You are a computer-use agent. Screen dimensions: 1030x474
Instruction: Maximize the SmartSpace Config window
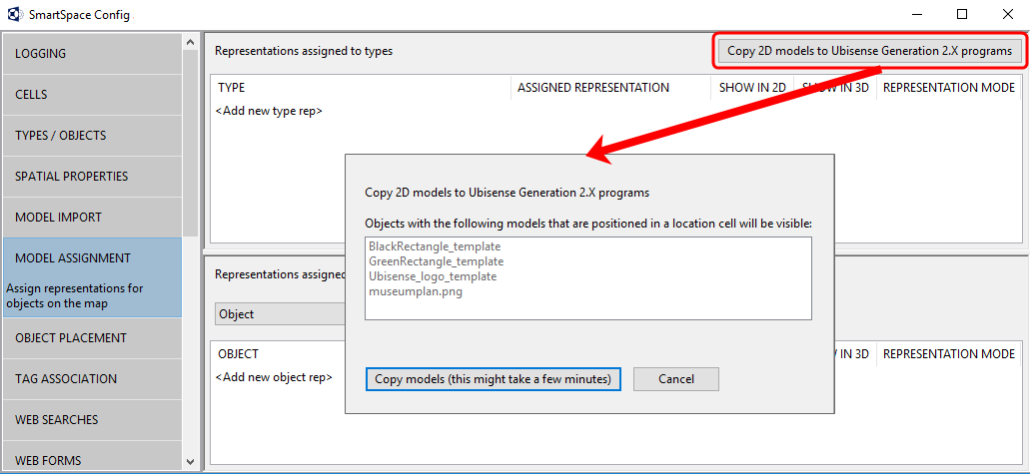962,14
